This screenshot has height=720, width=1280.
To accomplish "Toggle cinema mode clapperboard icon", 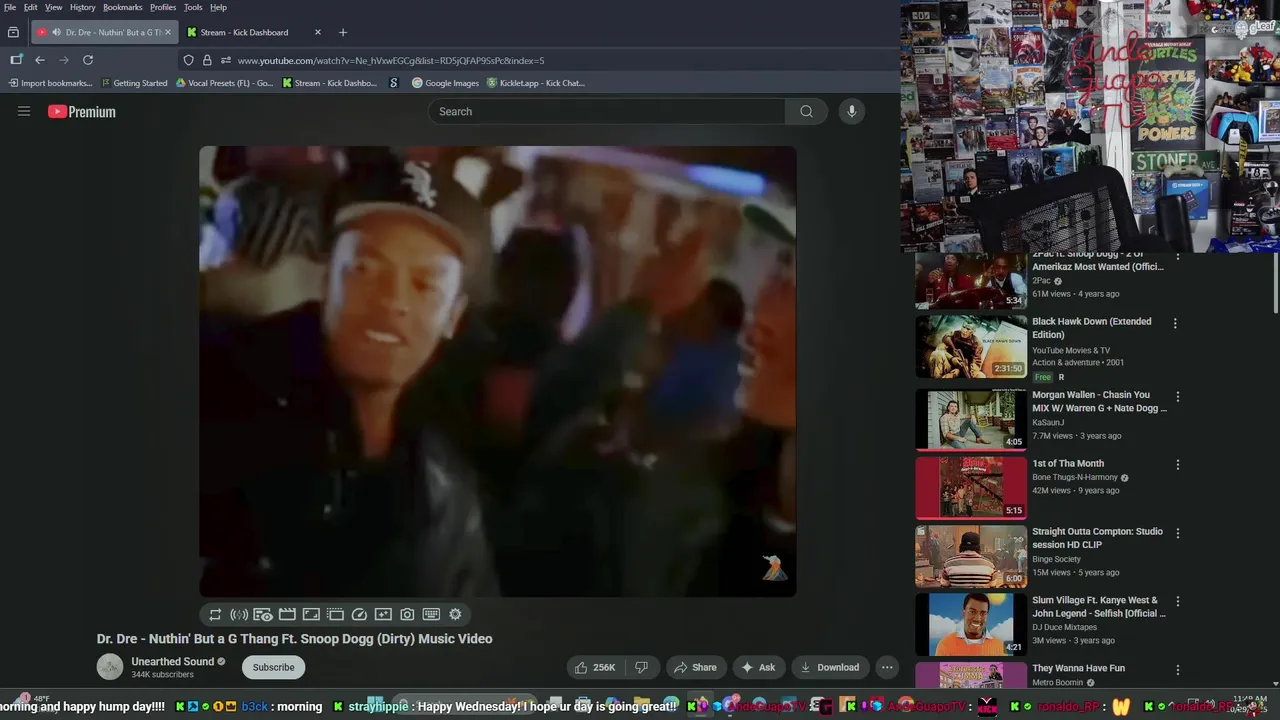I will pos(287,614).
